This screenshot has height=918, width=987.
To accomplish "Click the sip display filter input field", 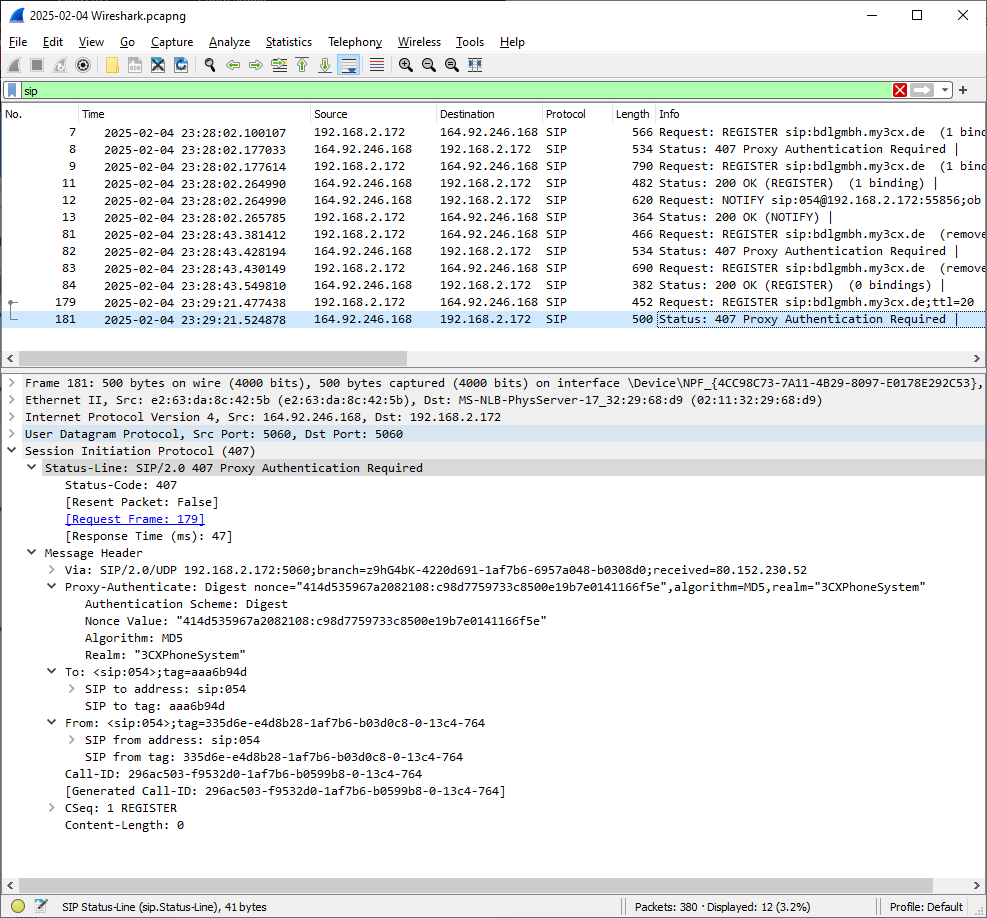I will pos(456,91).
